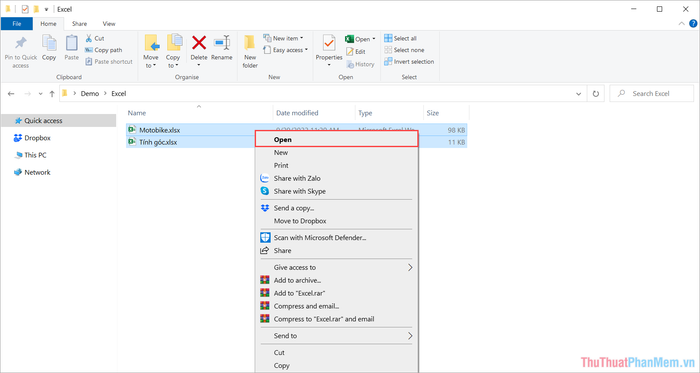Screen dimensions: 700x373
Task: Switch to the View tab
Action: [109, 24]
